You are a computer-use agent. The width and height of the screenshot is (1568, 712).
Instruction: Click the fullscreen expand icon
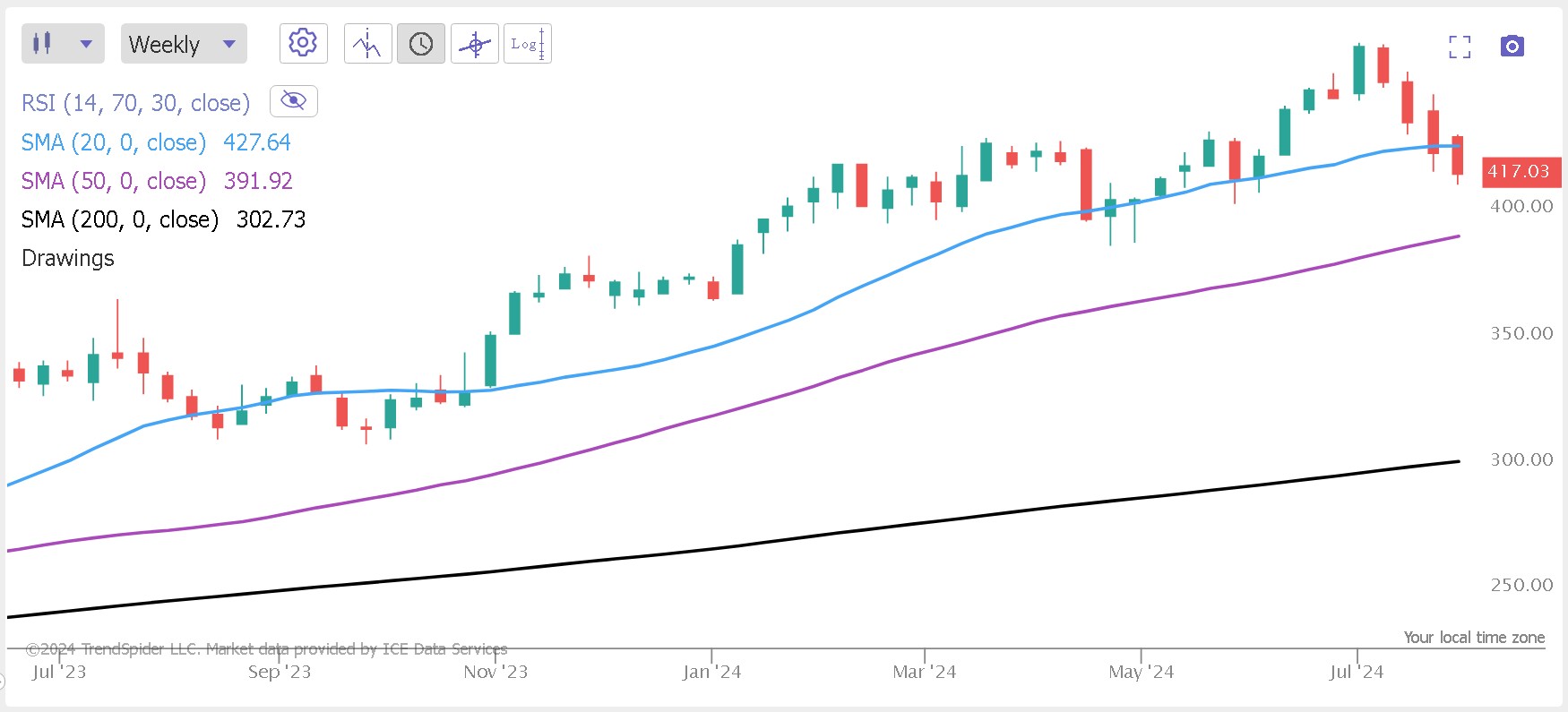click(x=1460, y=47)
